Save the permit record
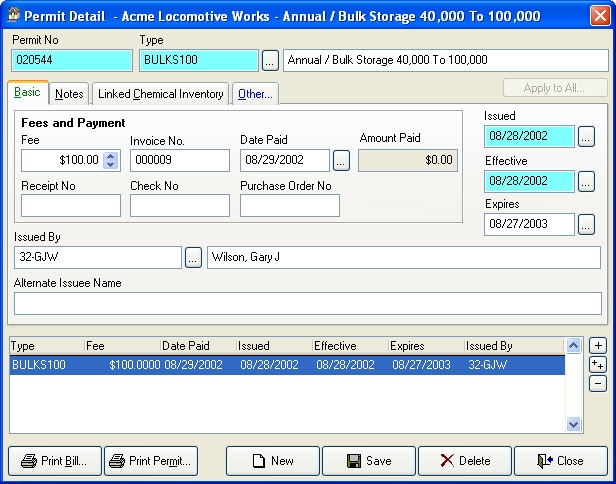The image size is (616, 484). (x=369, y=461)
